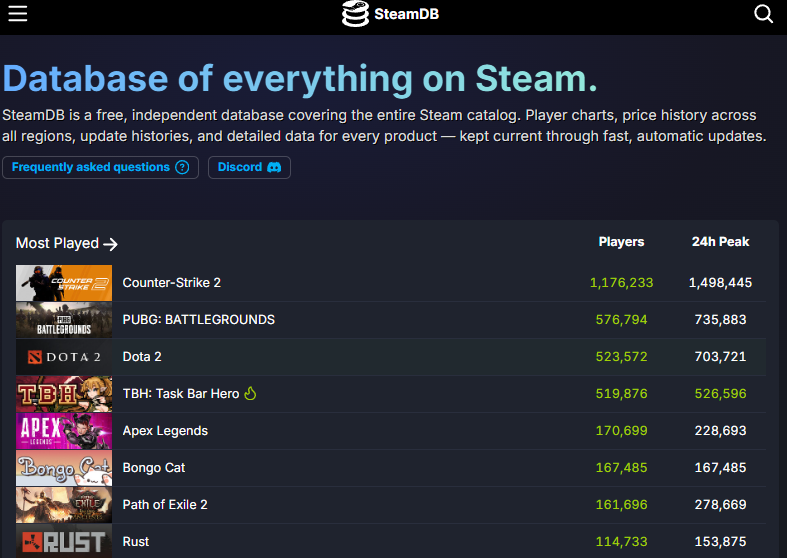Viewport: 787px width, 558px height.
Task: Open the PUBG: BATTLEGROUNDS game link
Action: point(199,320)
